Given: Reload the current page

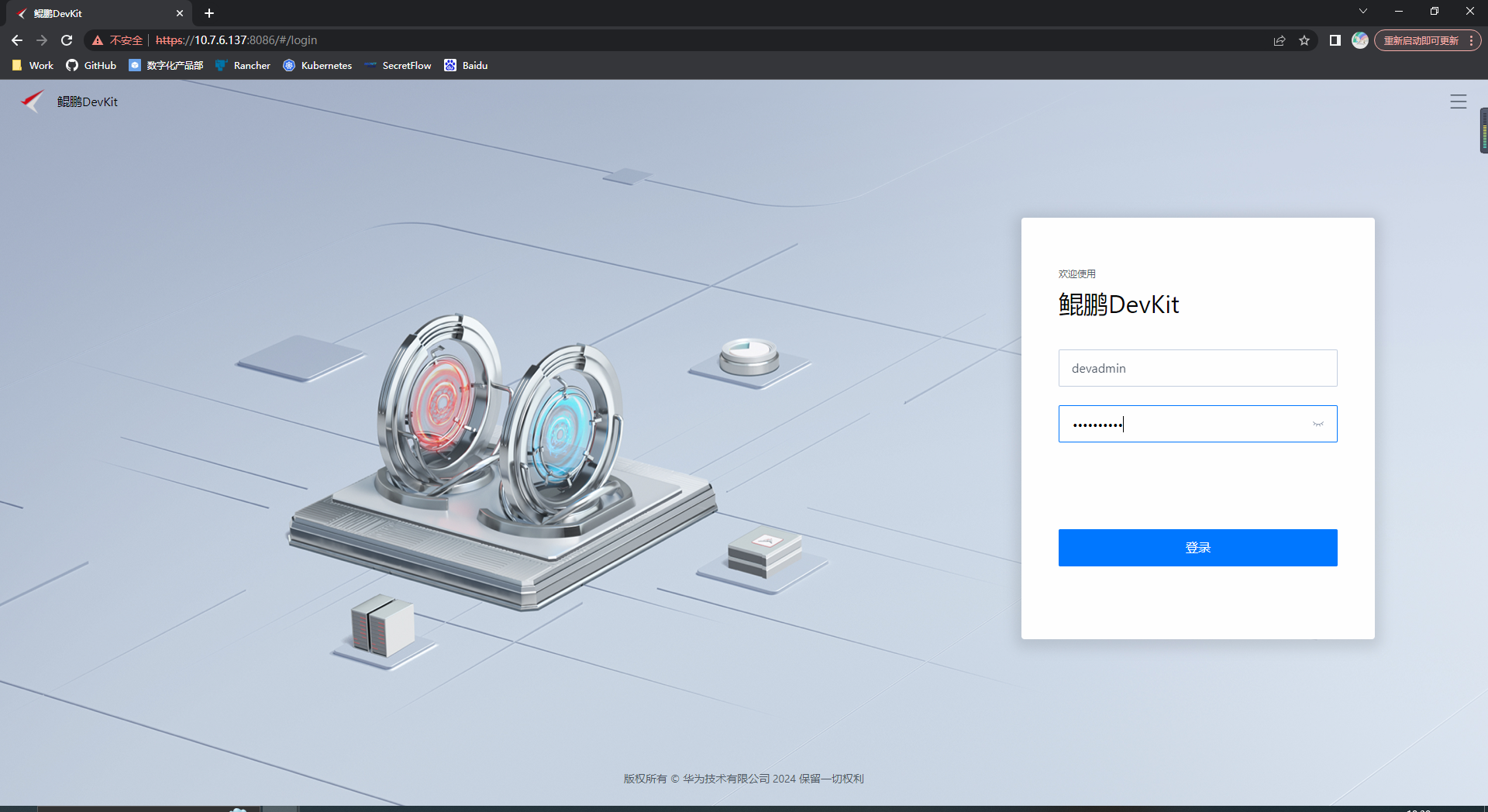Looking at the screenshot, I should (67, 40).
